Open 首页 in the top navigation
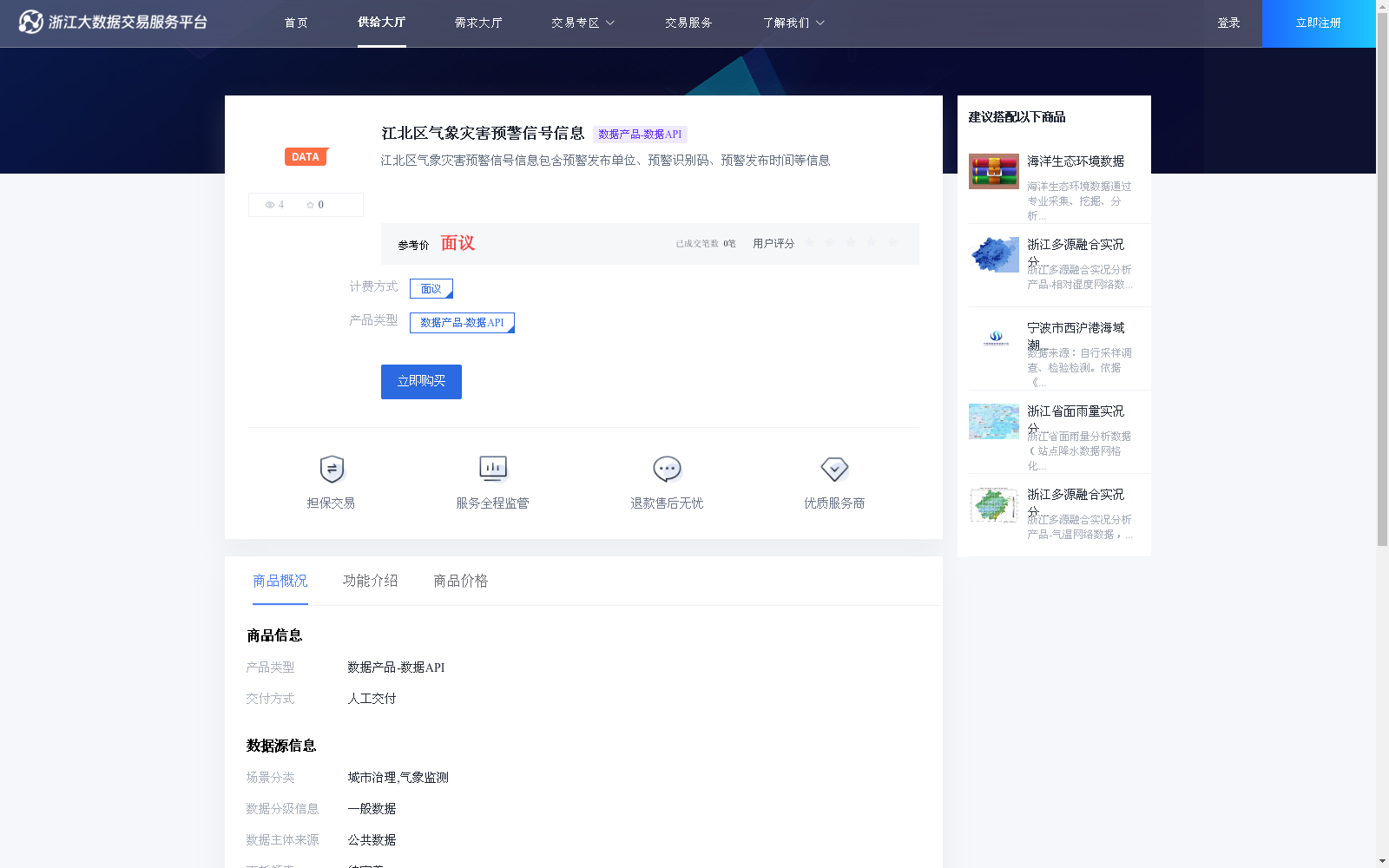1389x868 pixels. coord(296,23)
